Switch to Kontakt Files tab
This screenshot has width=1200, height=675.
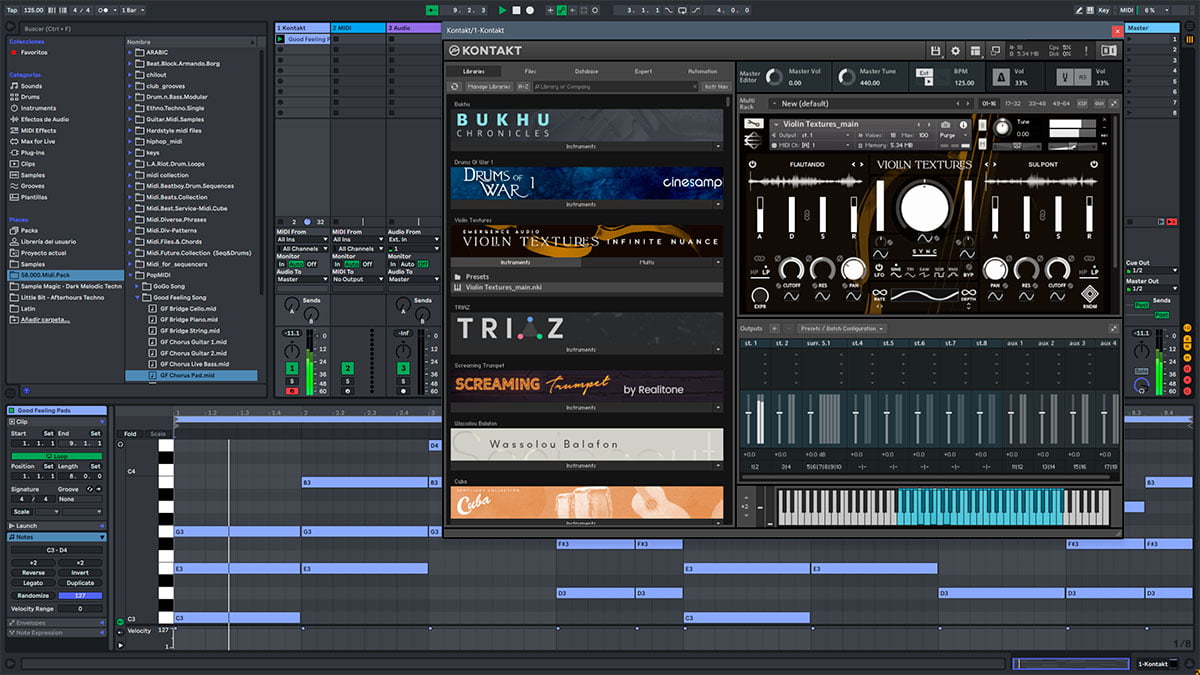click(x=530, y=71)
